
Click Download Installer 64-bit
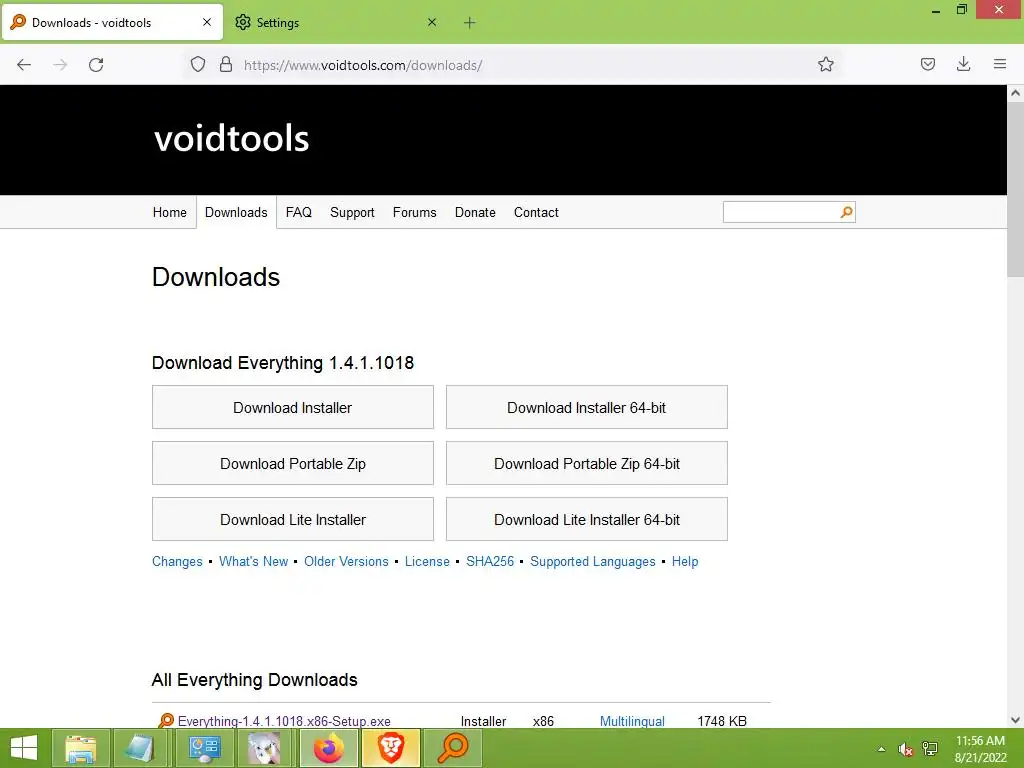tap(586, 408)
